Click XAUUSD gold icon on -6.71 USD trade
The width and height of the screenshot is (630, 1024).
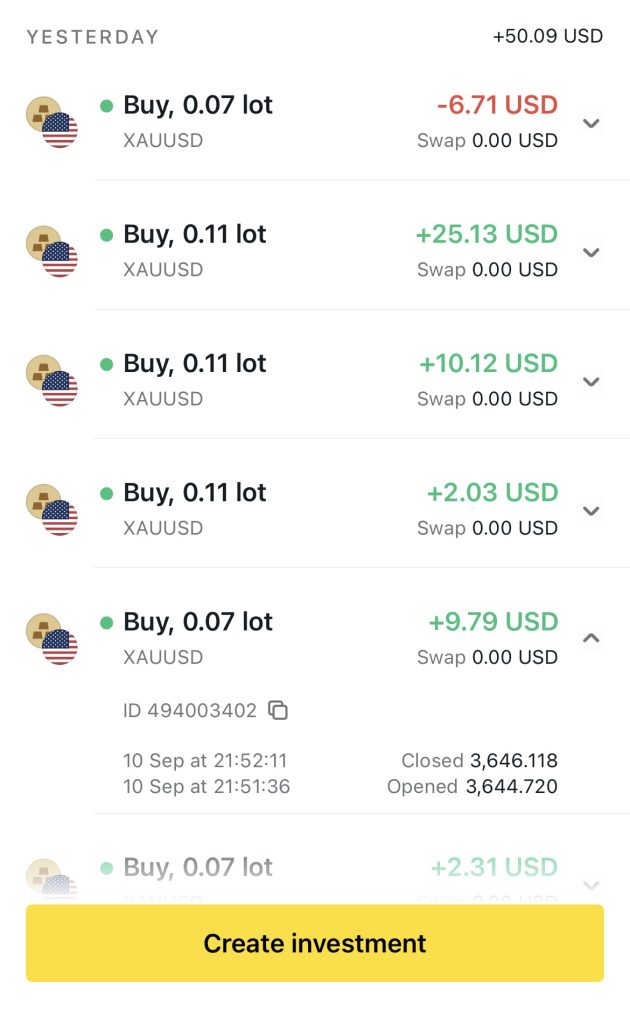pos(51,123)
